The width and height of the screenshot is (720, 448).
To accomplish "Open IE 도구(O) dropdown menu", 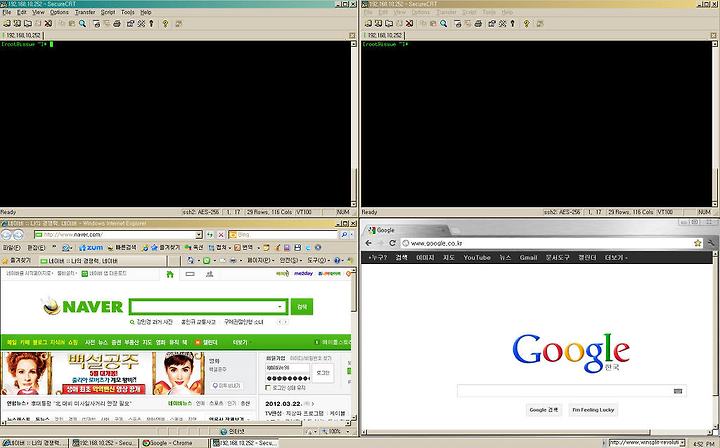I will pos(319,260).
